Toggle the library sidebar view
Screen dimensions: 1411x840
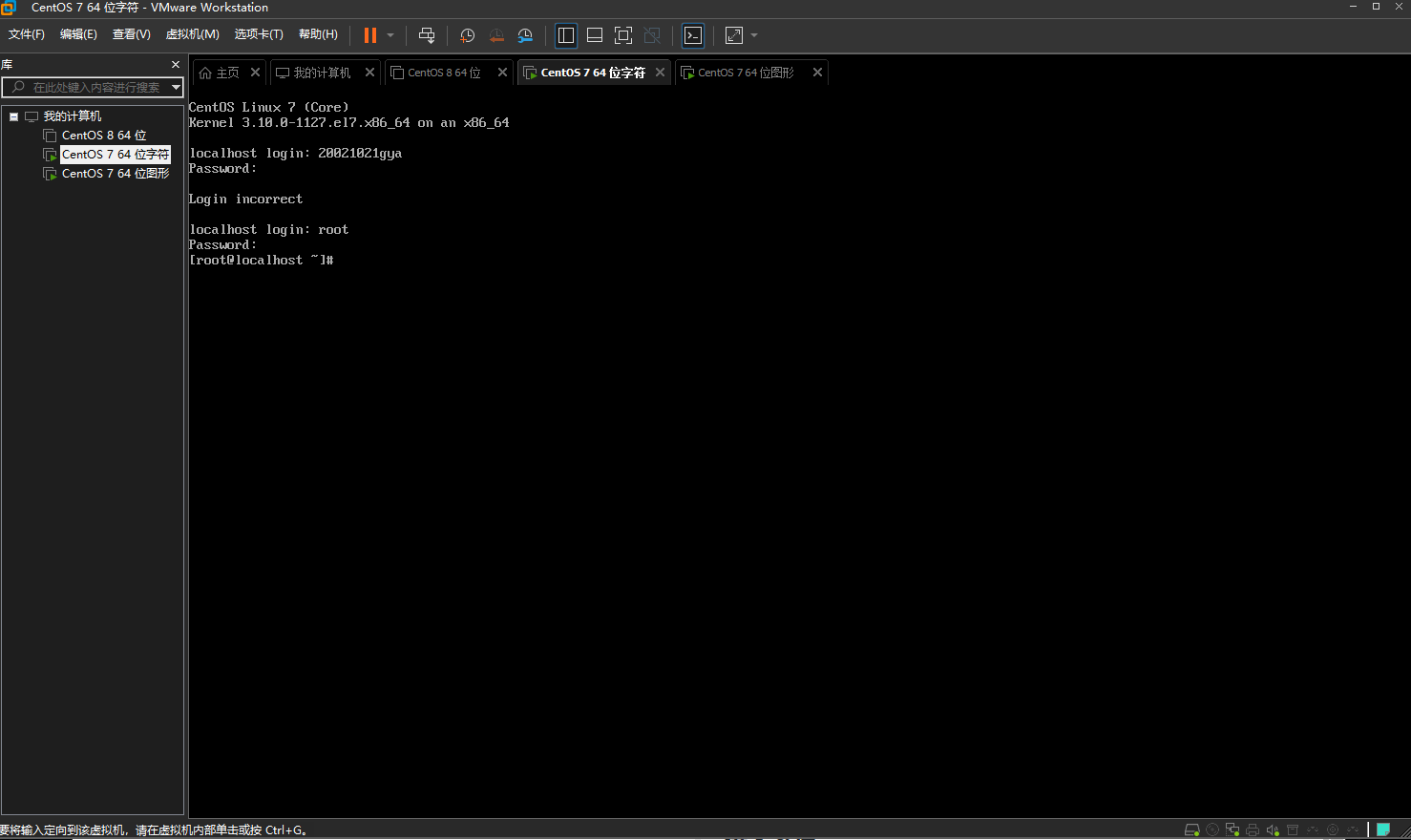click(x=566, y=35)
